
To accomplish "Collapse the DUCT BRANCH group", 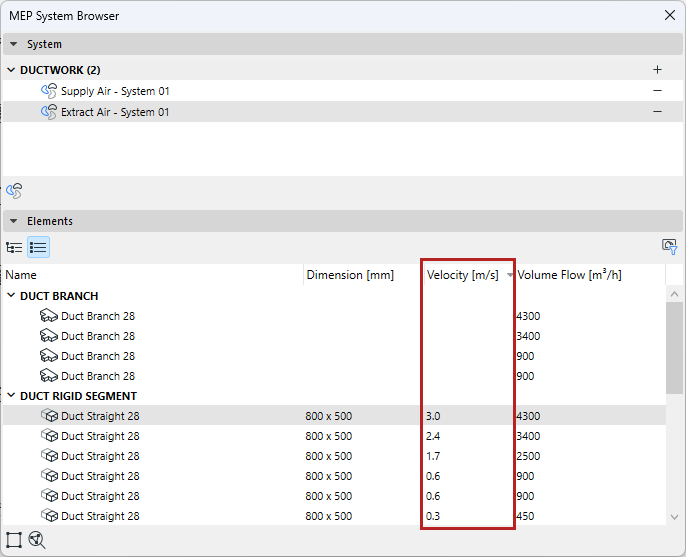I will pyautogui.click(x=11, y=296).
